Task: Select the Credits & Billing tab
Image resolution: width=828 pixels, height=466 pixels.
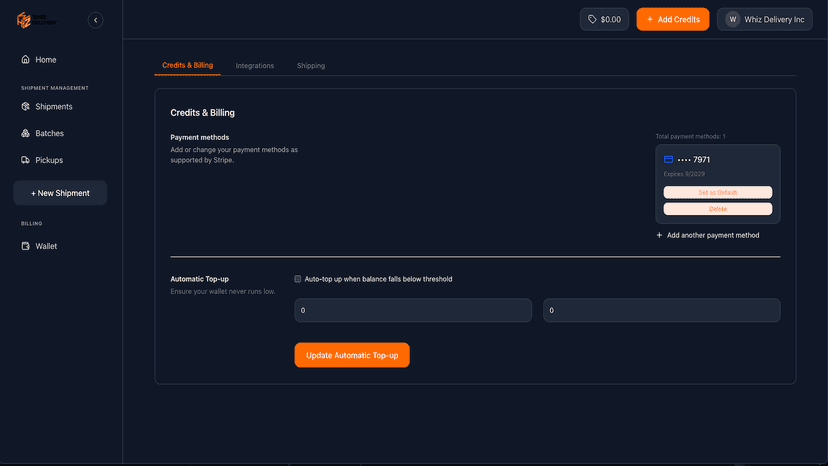Action: (x=187, y=66)
